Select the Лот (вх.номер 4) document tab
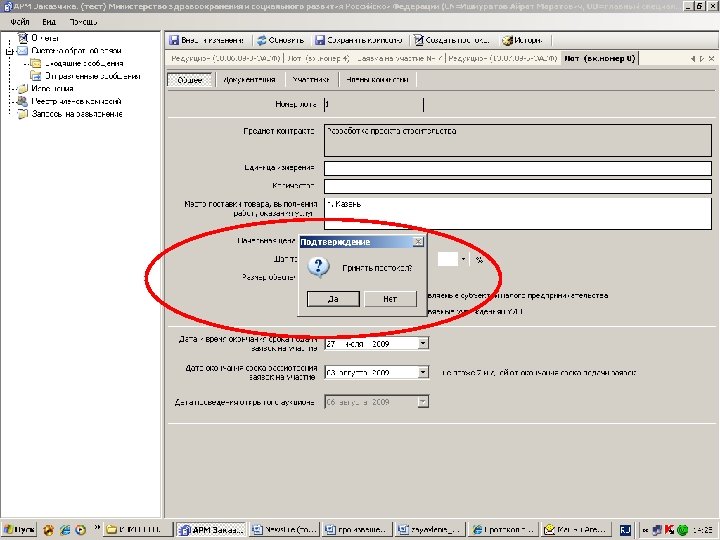Viewport: 720px width, 540px height. coord(318,58)
